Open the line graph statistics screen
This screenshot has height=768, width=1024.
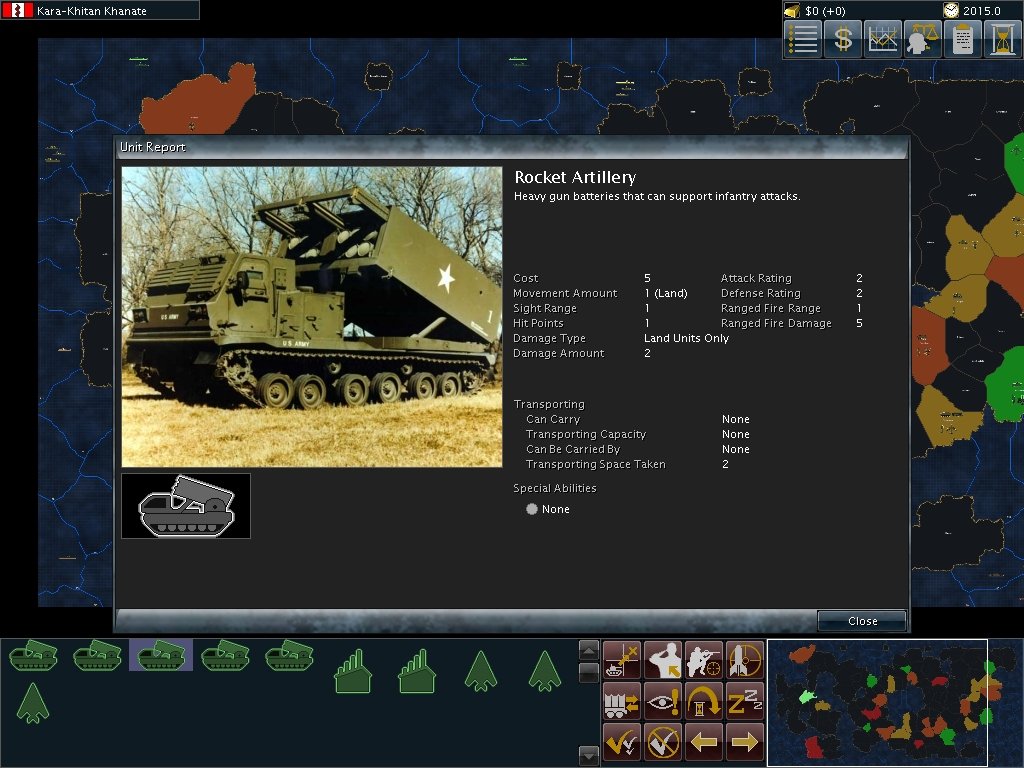click(883, 39)
